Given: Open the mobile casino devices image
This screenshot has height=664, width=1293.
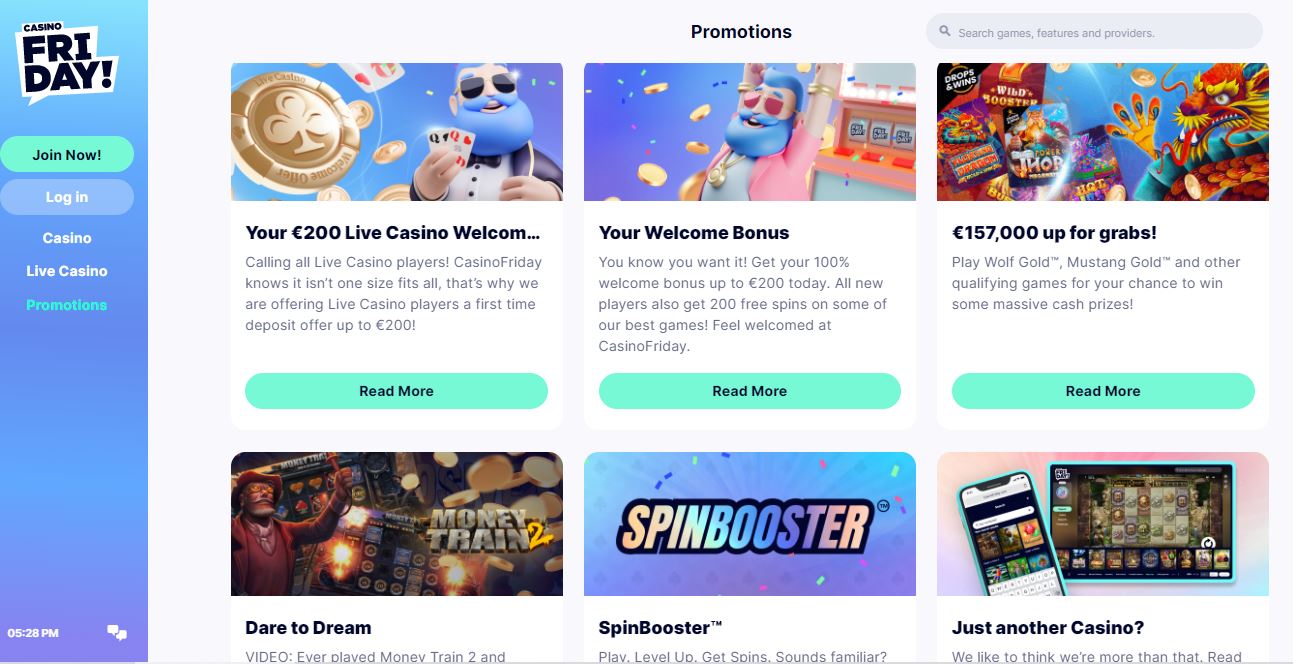Looking at the screenshot, I should pos(1103,524).
